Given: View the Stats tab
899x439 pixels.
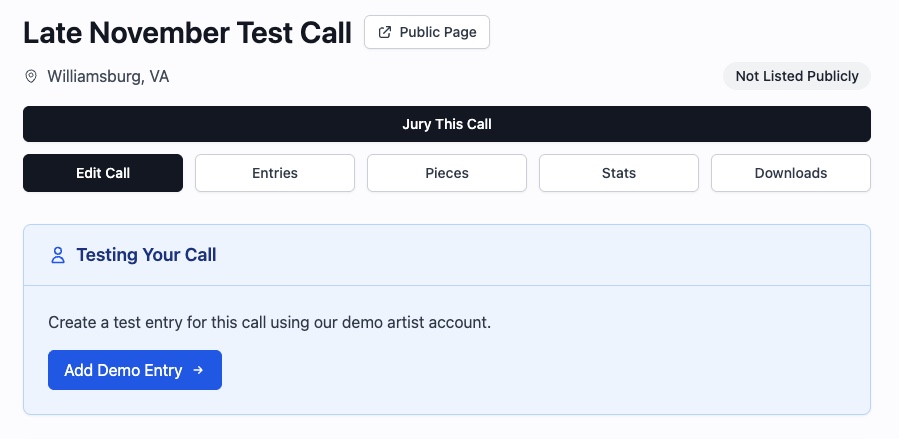Looking at the screenshot, I should pyautogui.click(x=619, y=173).
